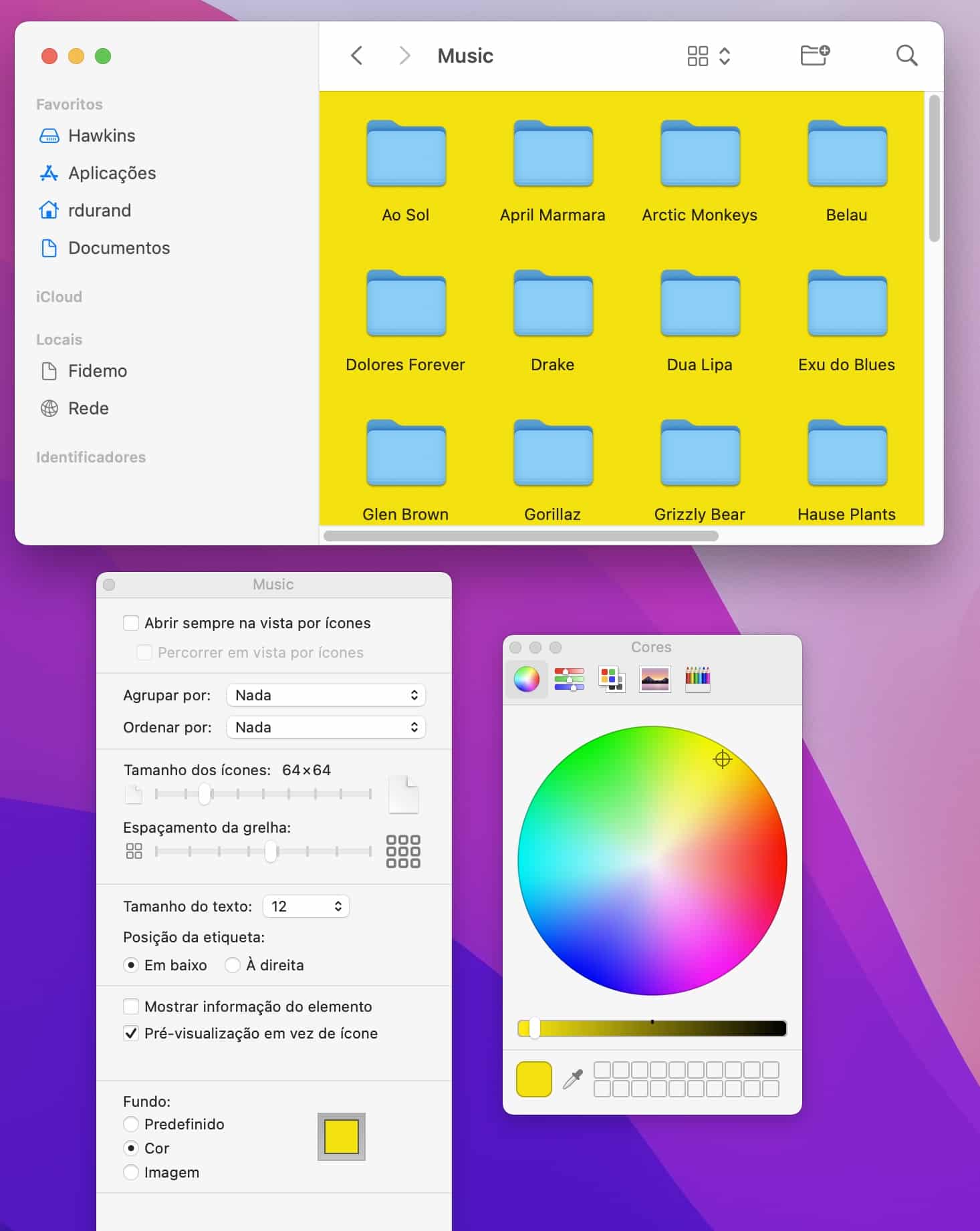The height and width of the screenshot is (1231, 980).
Task: Select À direita label position
Action: 232,965
